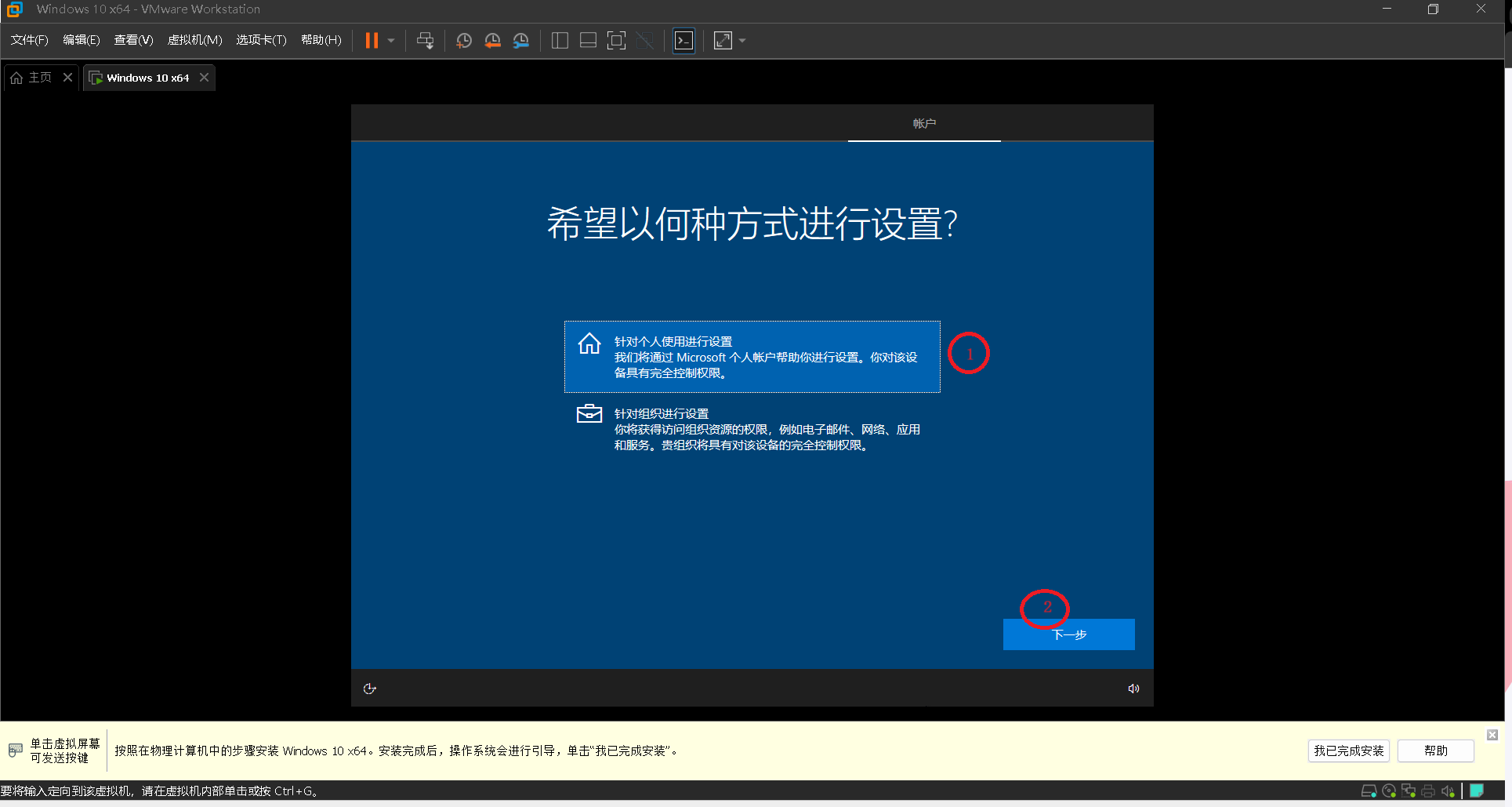
Task: Select 针对个人使用进行设置 option
Action: (752, 357)
